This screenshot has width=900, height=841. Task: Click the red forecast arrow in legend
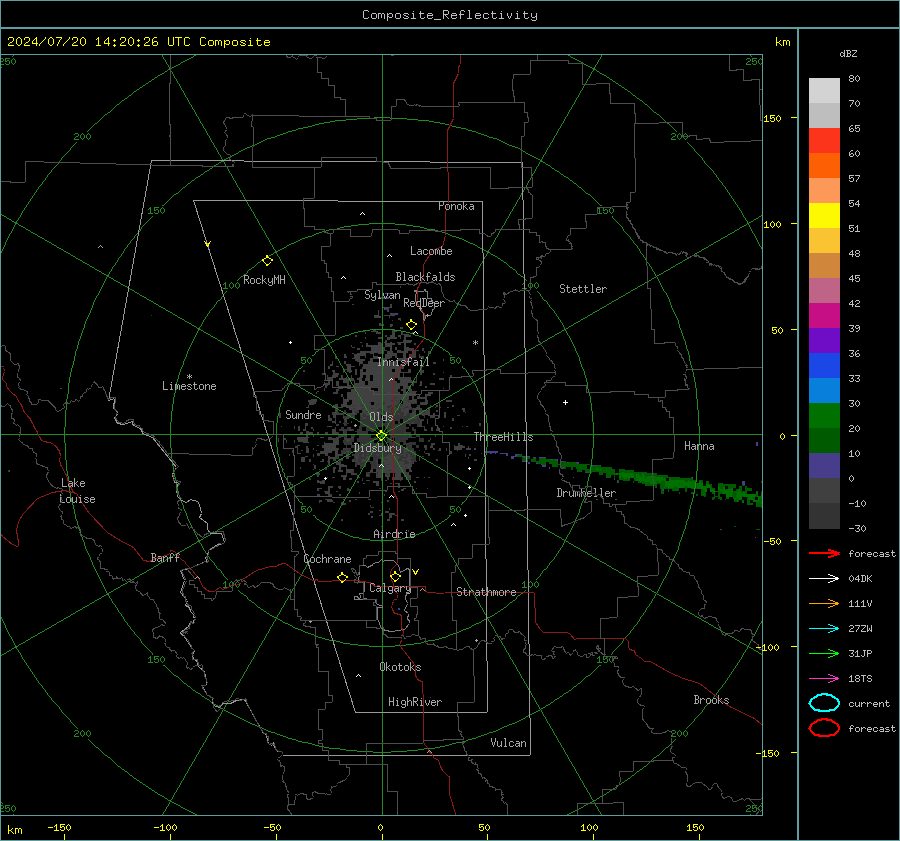824,553
